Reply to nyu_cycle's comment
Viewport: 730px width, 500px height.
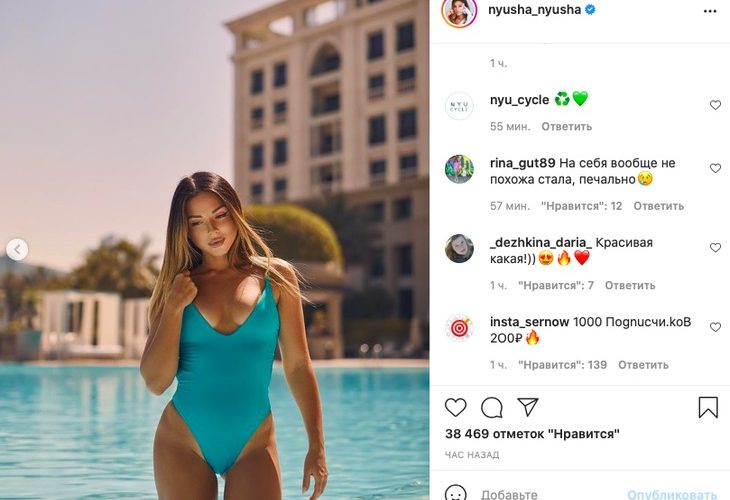coord(567,127)
